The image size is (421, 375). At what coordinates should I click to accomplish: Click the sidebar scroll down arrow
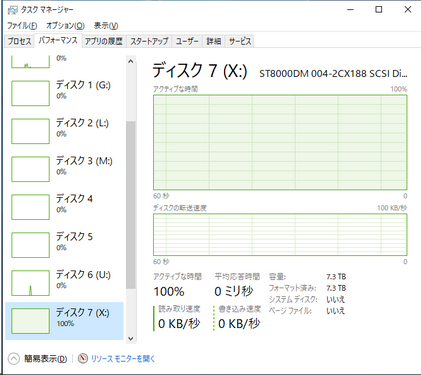pos(131,339)
